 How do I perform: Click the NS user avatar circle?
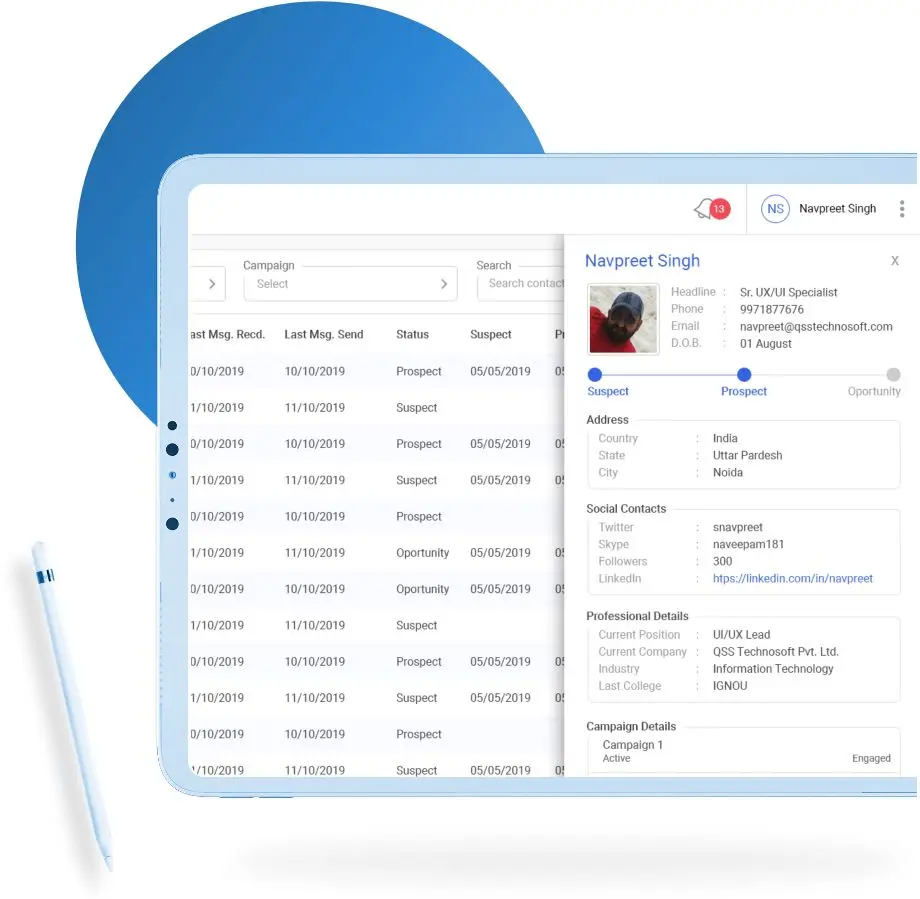pyautogui.click(x=775, y=209)
